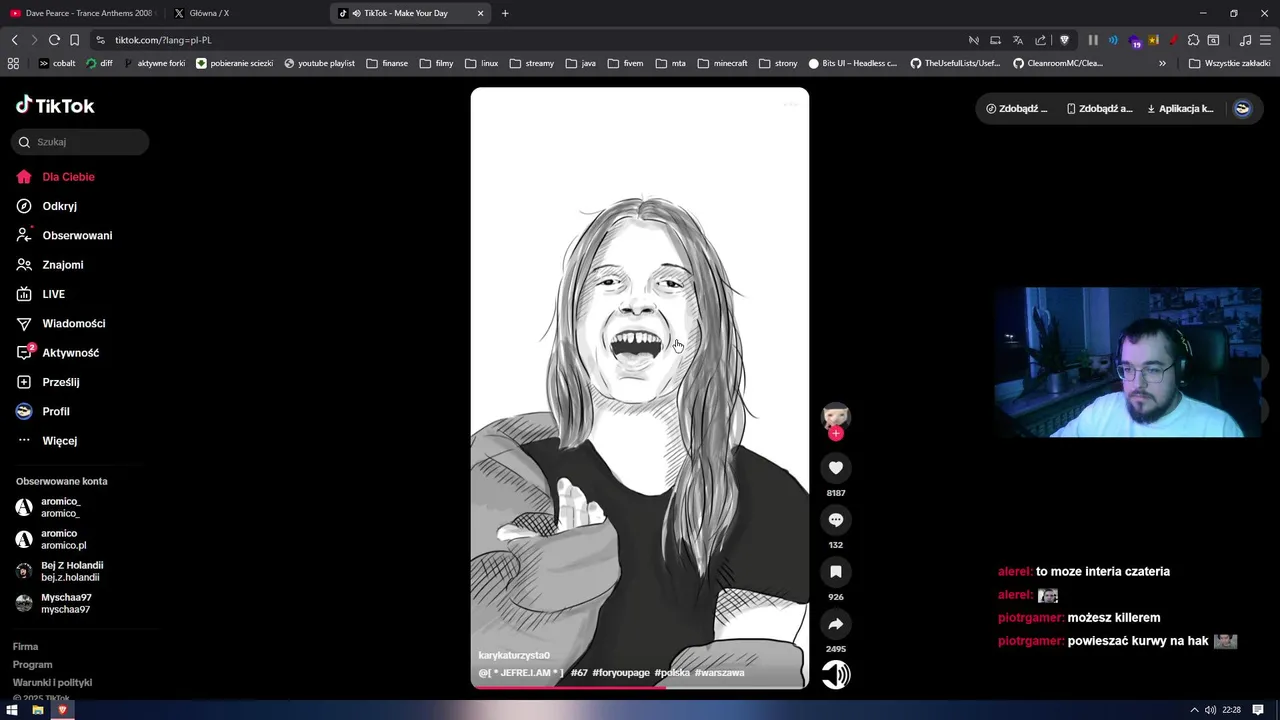The width and height of the screenshot is (1280, 720).
Task: Open the profile avatar in TikTok header
Action: point(1242,109)
